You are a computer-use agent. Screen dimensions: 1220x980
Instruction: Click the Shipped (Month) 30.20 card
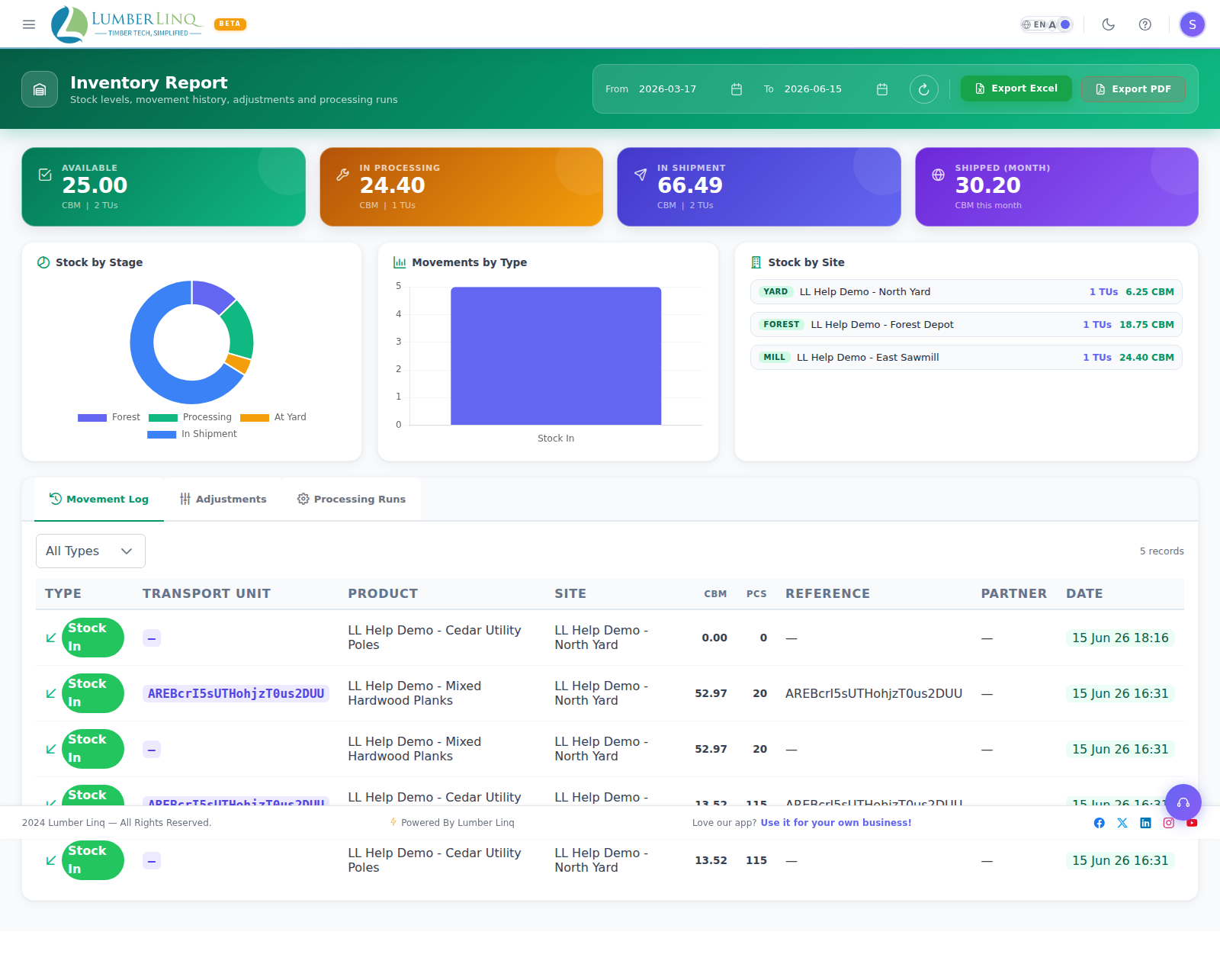click(x=1057, y=187)
